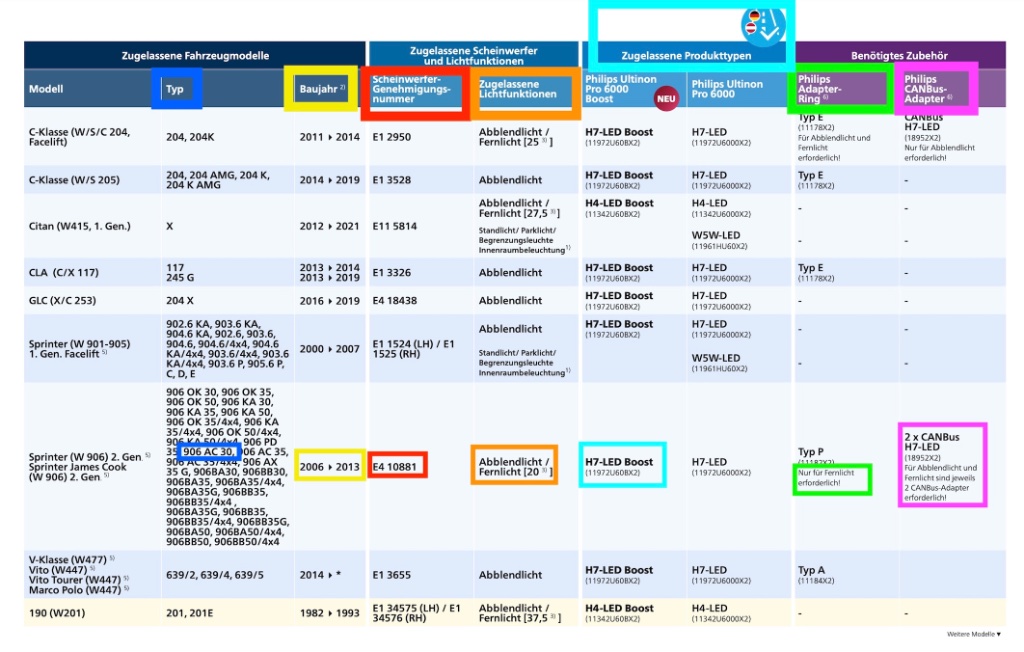Click the Benötigtes Zubehör header
Screen dimensions: 1024x652
(899, 56)
